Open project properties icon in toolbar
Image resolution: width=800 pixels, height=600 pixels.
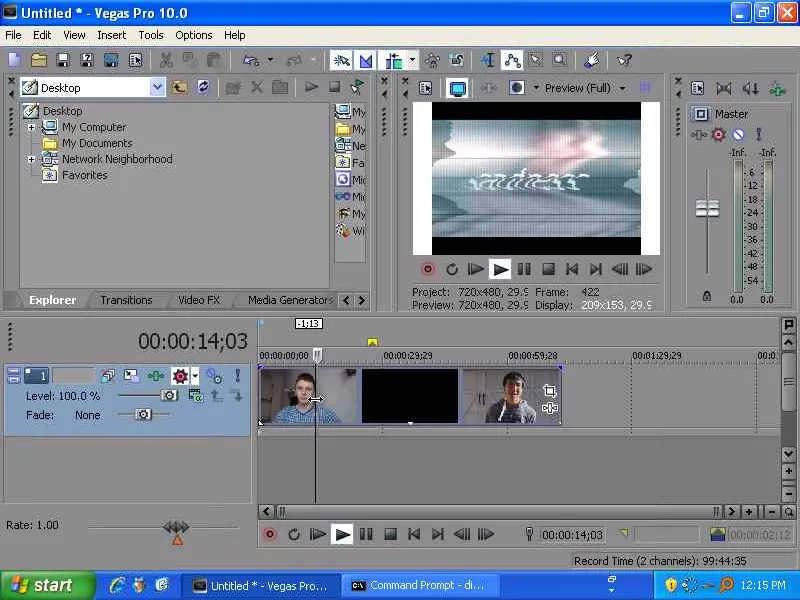click(136, 61)
